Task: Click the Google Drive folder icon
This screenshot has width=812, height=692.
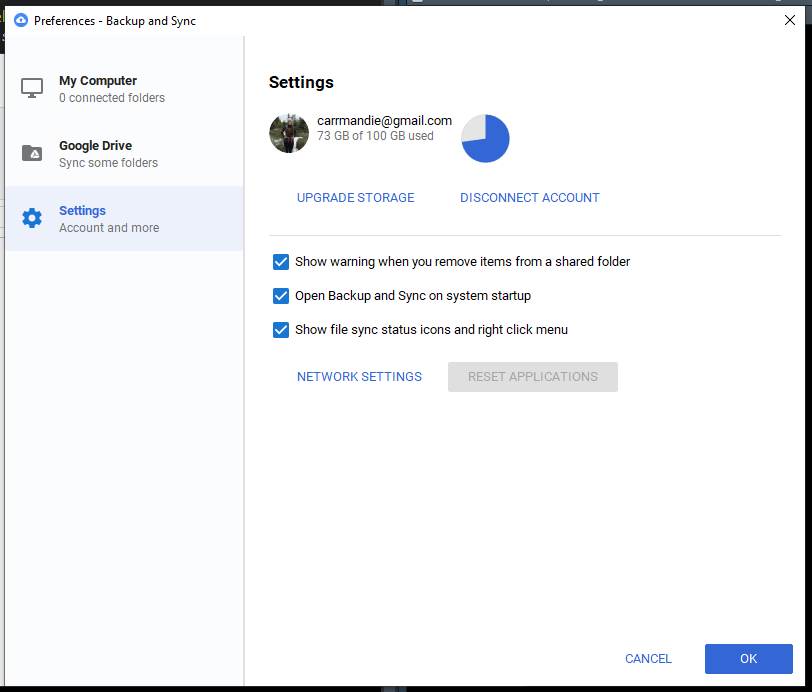Action: click(x=32, y=153)
